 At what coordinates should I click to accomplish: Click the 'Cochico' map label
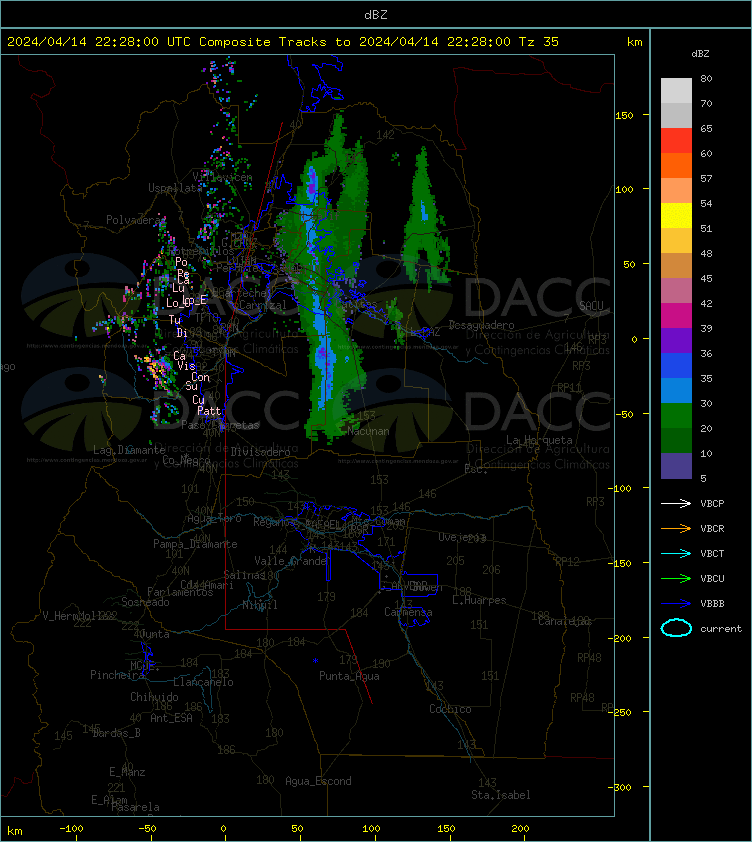(x=450, y=709)
